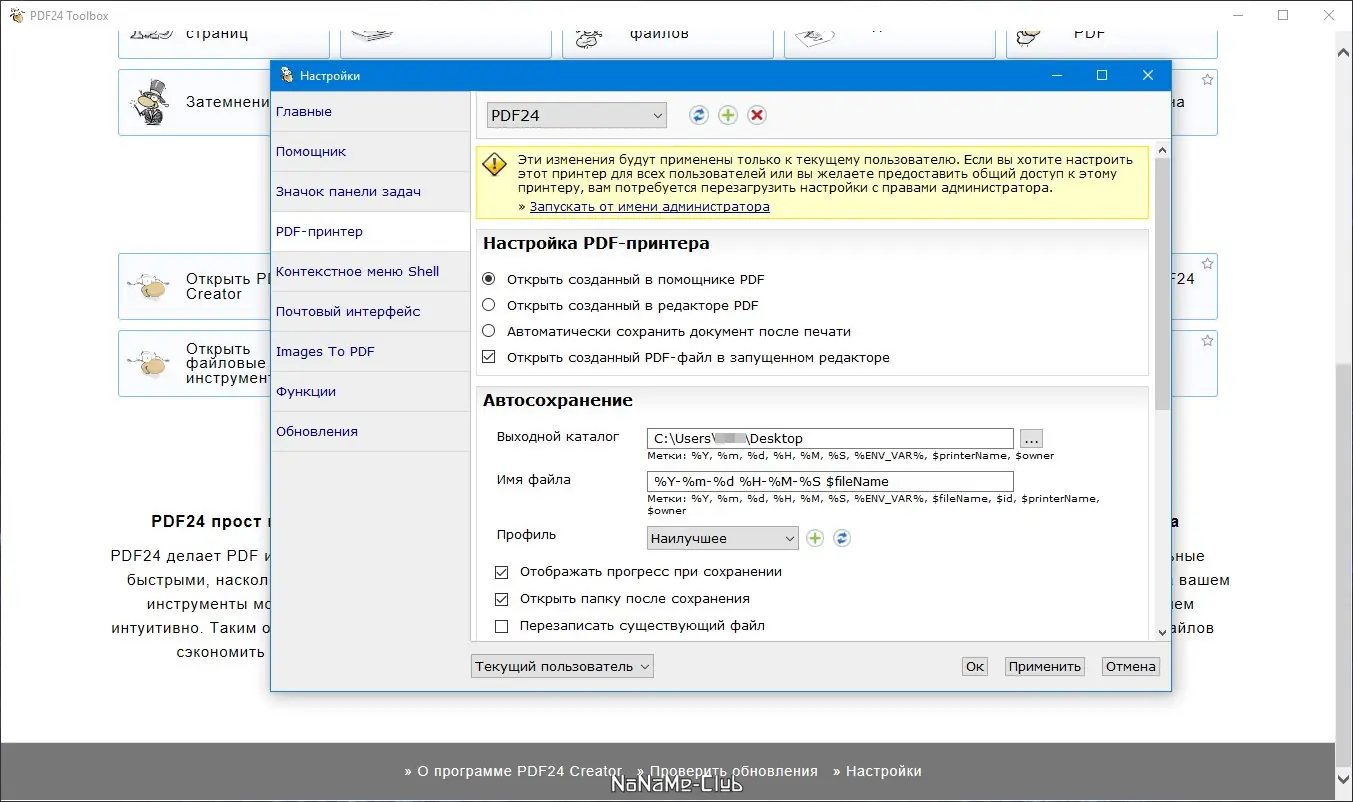Image resolution: width=1353 pixels, height=802 pixels.
Task: Open the Главные settings section
Action: [370, 112]
